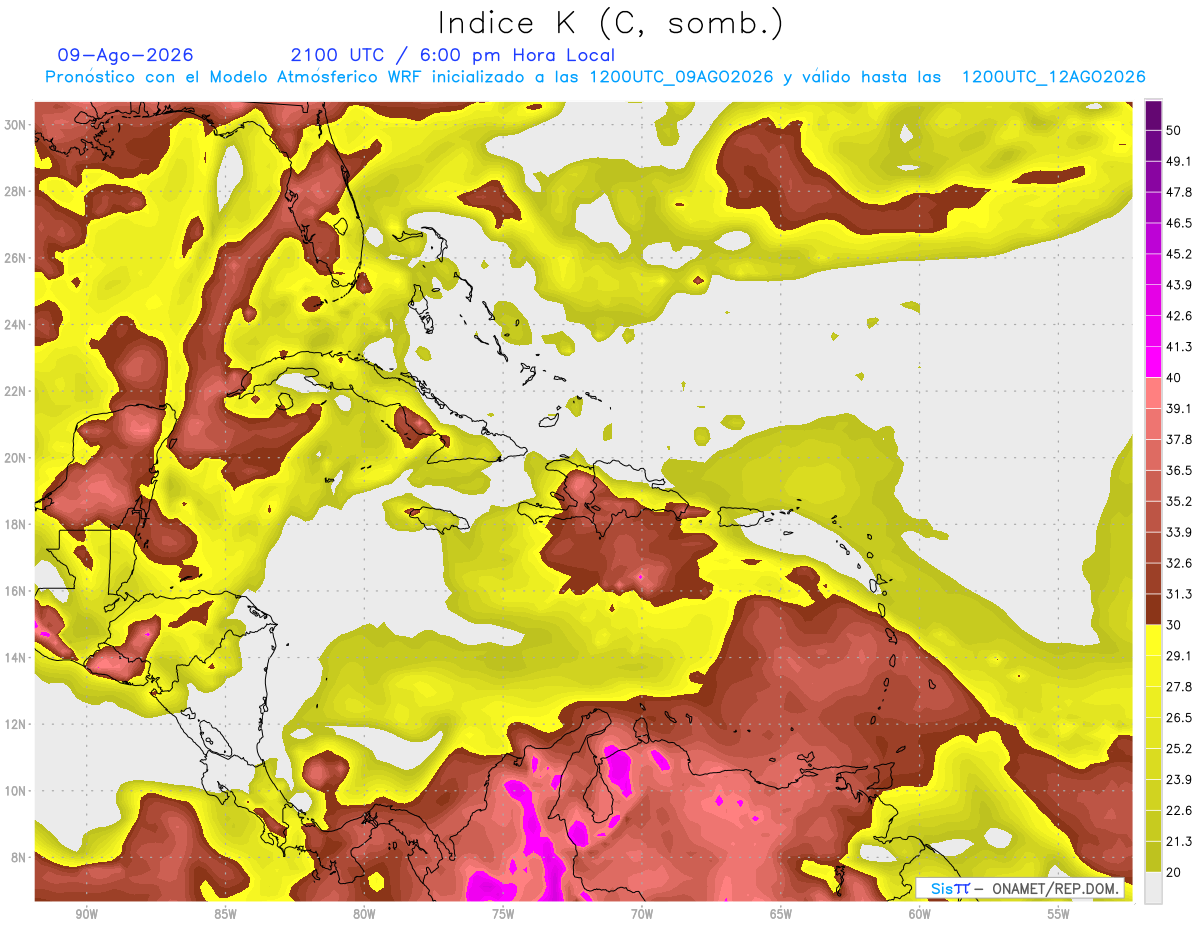Screen dimensions: 1200x927
Task: Click the colorbar label "36.5"
Action: [x=1178, y=470]
